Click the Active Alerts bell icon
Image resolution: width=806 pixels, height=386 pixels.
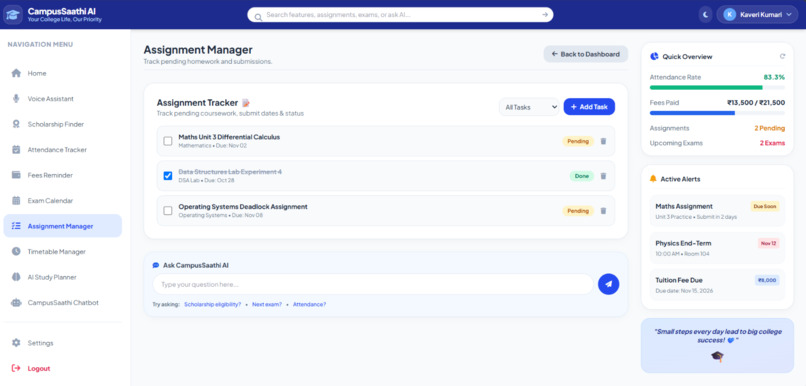tap(653, 179)
